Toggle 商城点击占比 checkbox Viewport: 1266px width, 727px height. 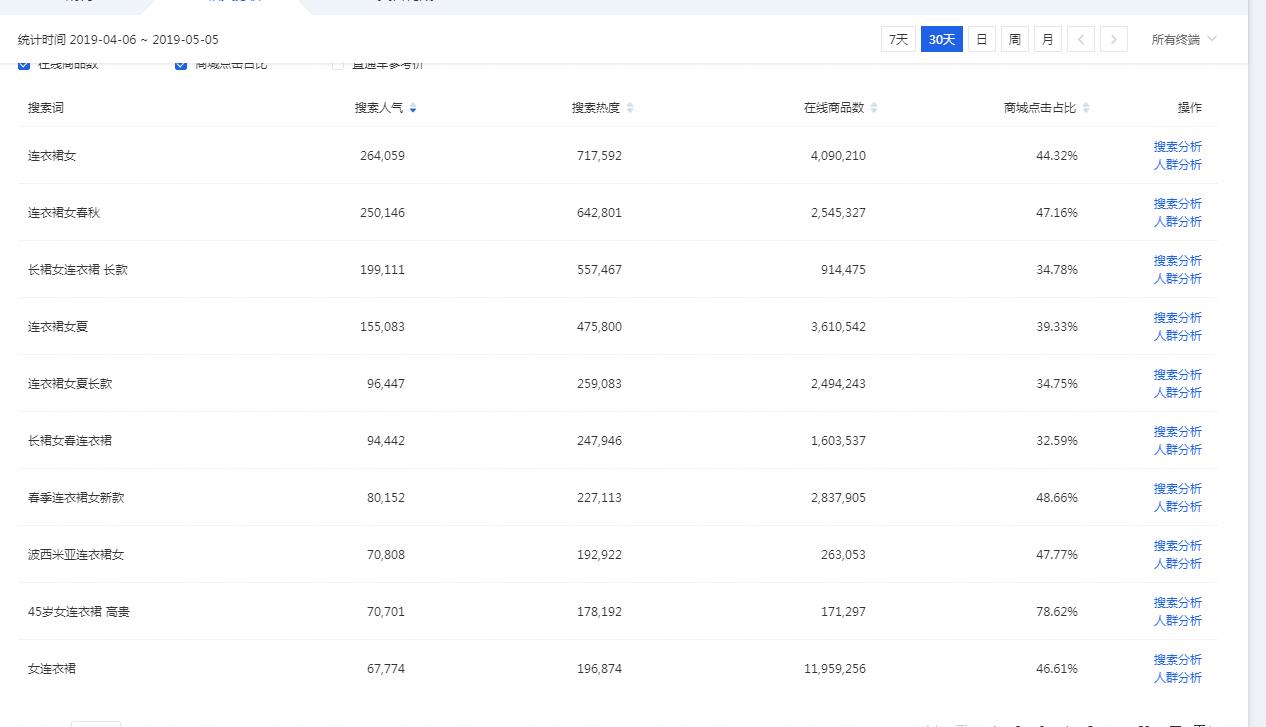pos(181,66)
